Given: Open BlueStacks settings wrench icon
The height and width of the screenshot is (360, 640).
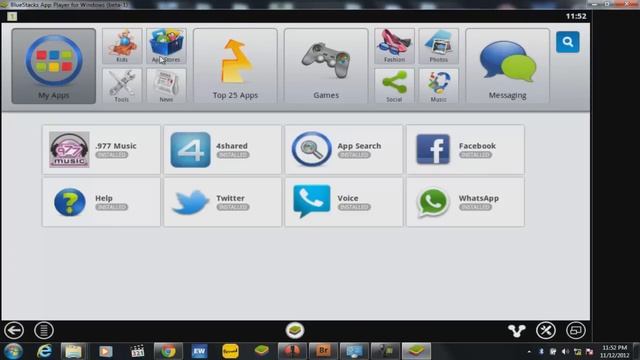Looking at the screenshot, I should tap(546, 330).
